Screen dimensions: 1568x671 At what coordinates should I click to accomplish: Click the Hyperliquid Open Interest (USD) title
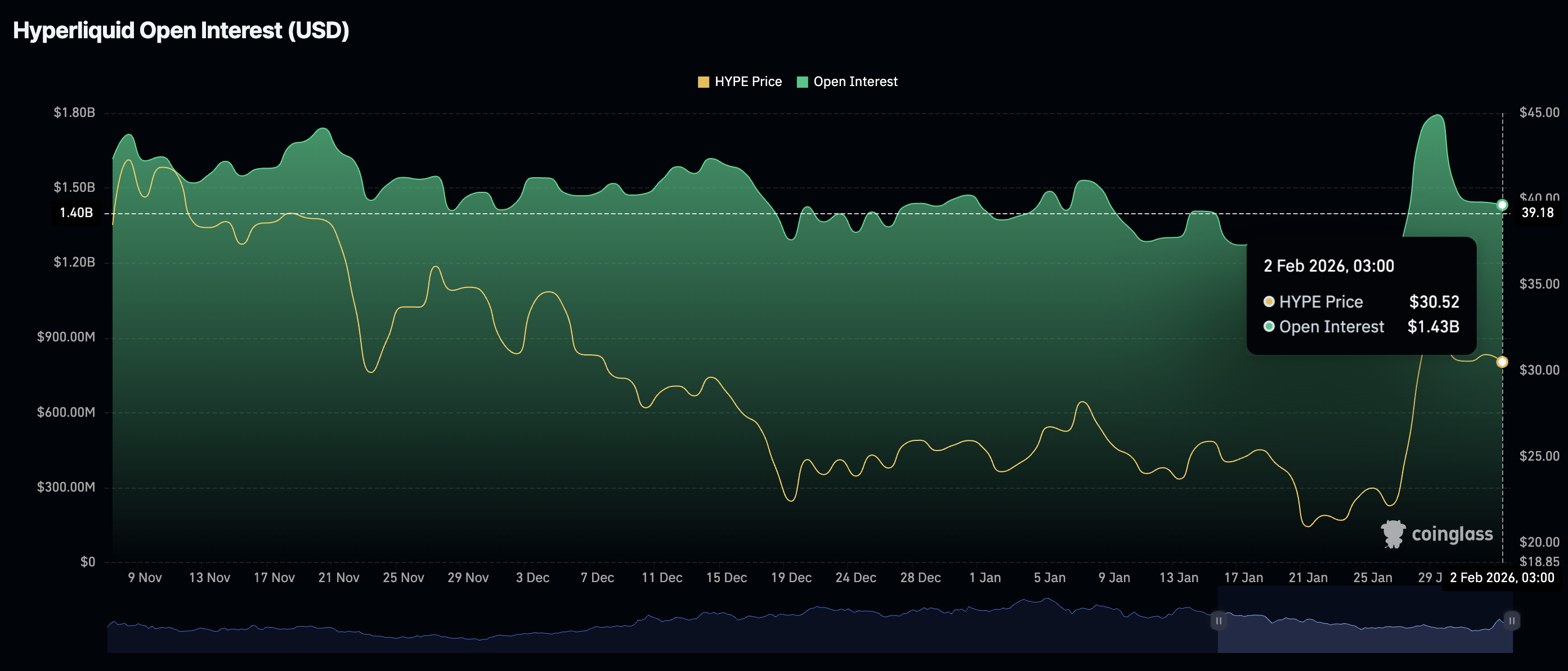[x=181, y=30]
